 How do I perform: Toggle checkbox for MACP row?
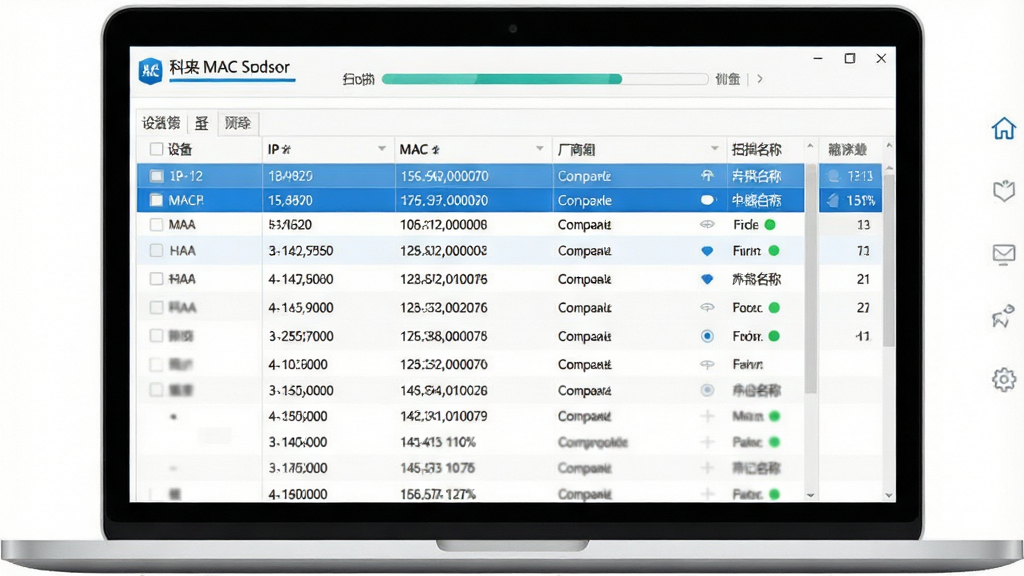click(x=156, y=200)
